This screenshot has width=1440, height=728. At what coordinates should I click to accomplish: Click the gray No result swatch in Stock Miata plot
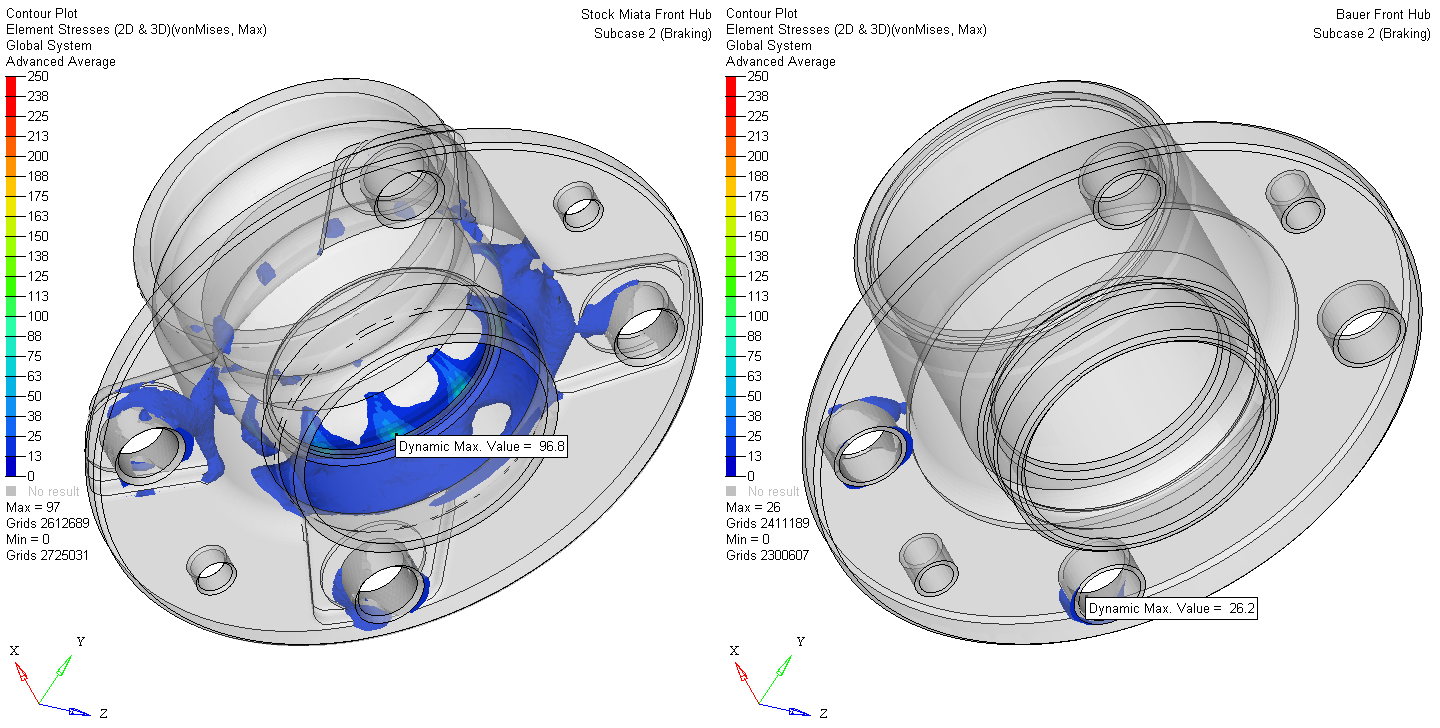coord(11,491)
